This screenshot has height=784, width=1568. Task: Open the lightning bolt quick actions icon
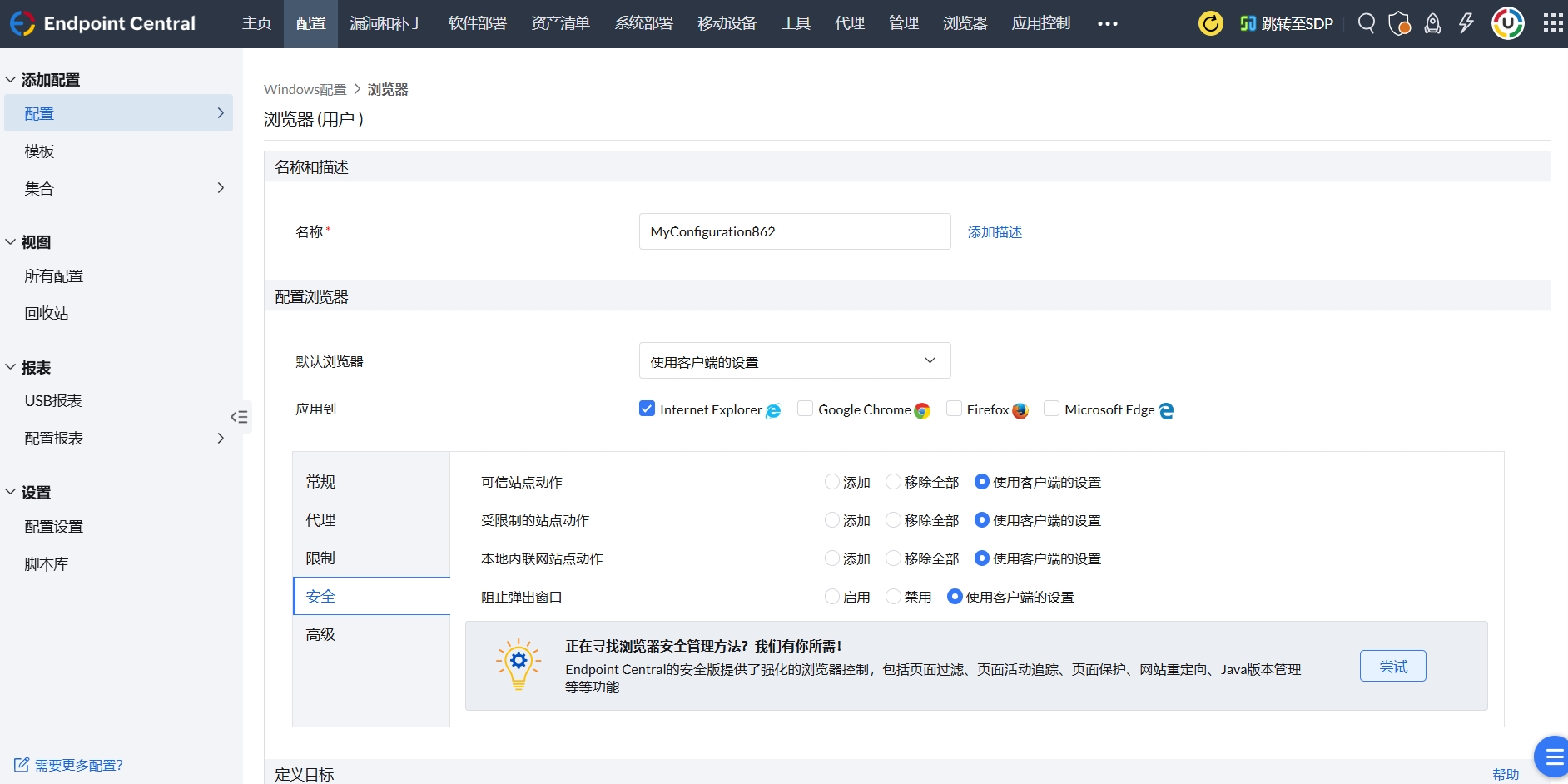pos(1466,23)
